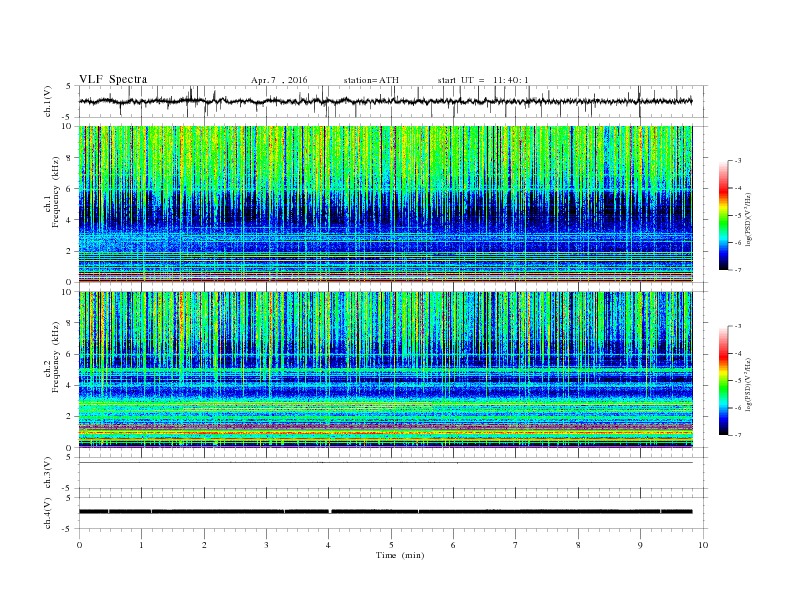Click x-axis tick label '7' minutes
The height and width of the screenshot is (612, 792).
[x=516, y=545]
